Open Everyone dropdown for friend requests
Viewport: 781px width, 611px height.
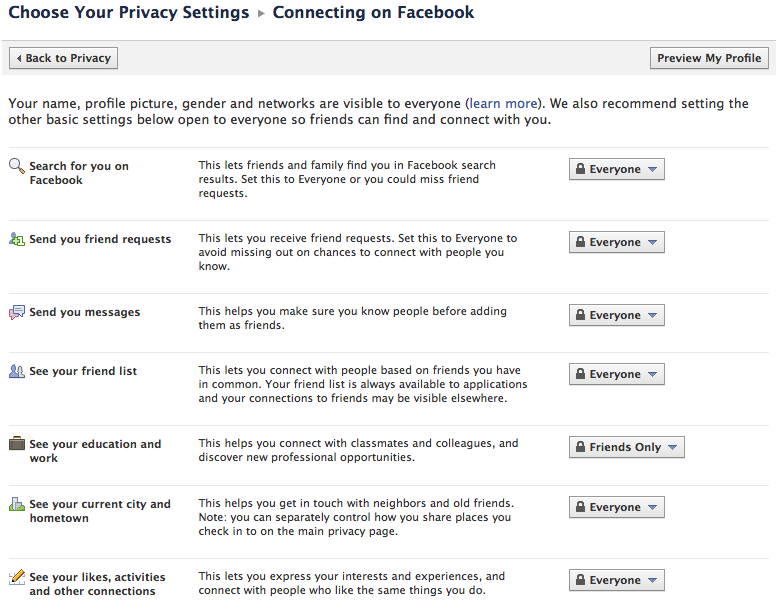[x=617, y=242]
